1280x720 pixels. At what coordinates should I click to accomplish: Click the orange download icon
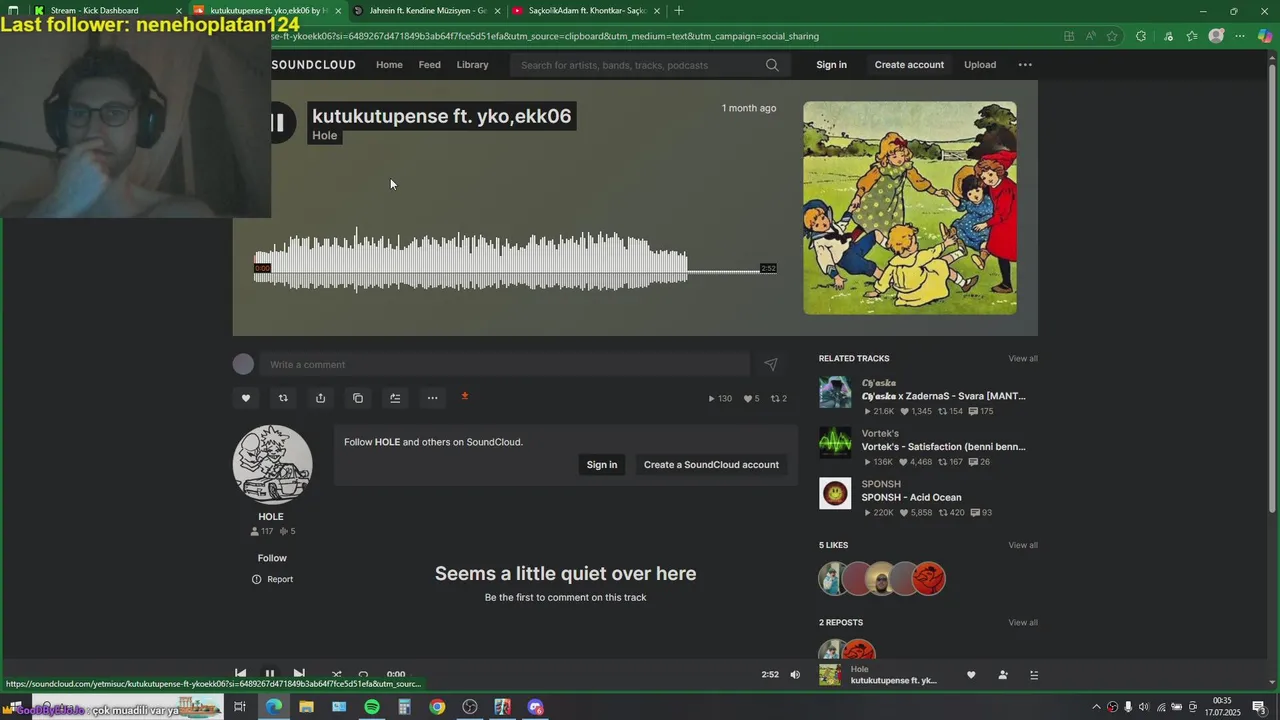click(465, 396)
